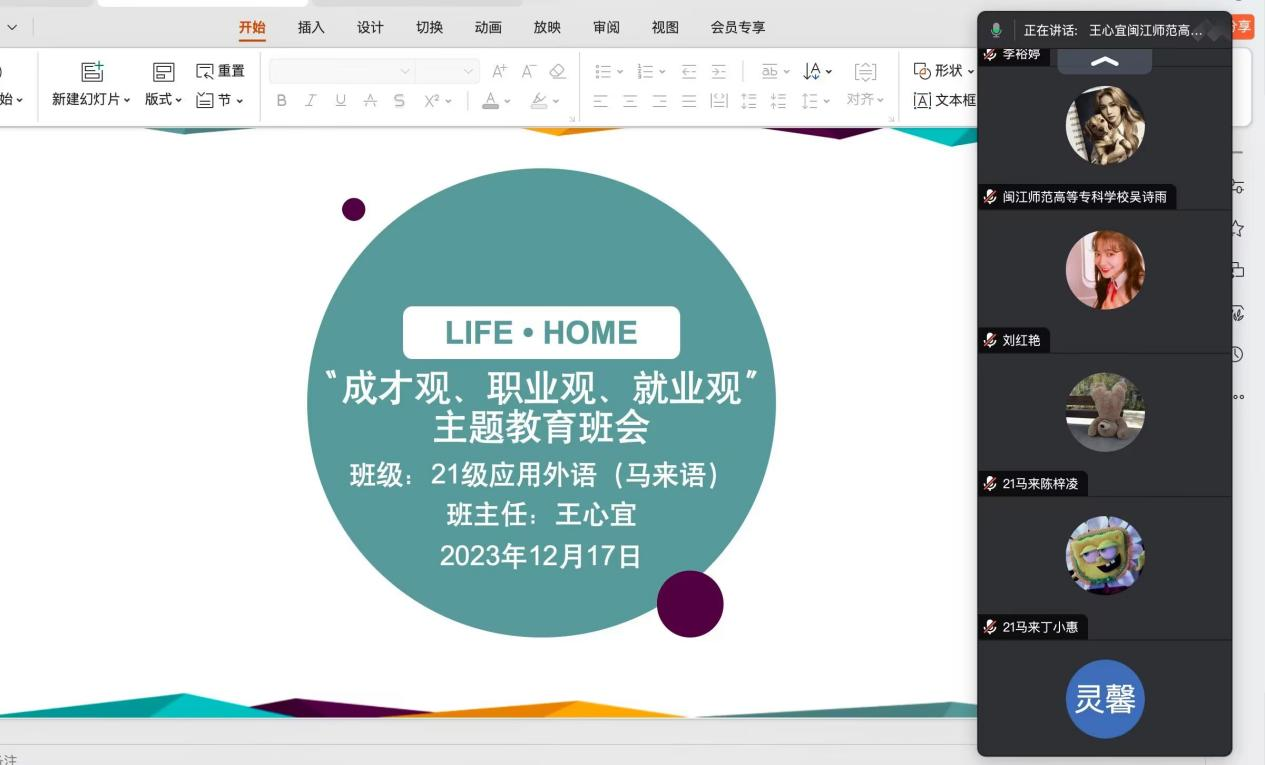Click the Reset (重置) slide button
This screenshot has width=1265, height=765.
(x=220, y=71)
